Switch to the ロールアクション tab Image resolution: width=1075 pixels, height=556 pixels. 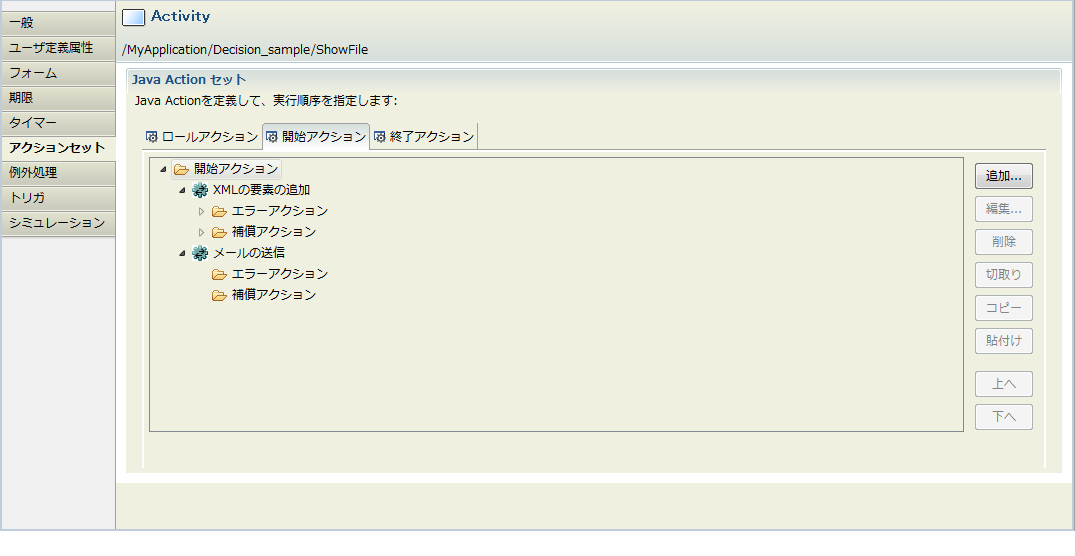point(202,136)
